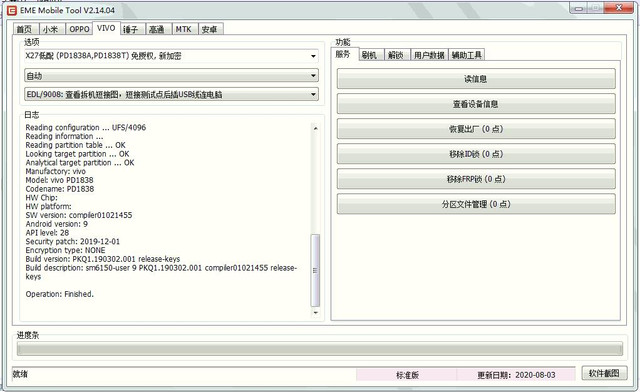Open the 高通 tab
The image size is (640, 392).
[158, 29]
